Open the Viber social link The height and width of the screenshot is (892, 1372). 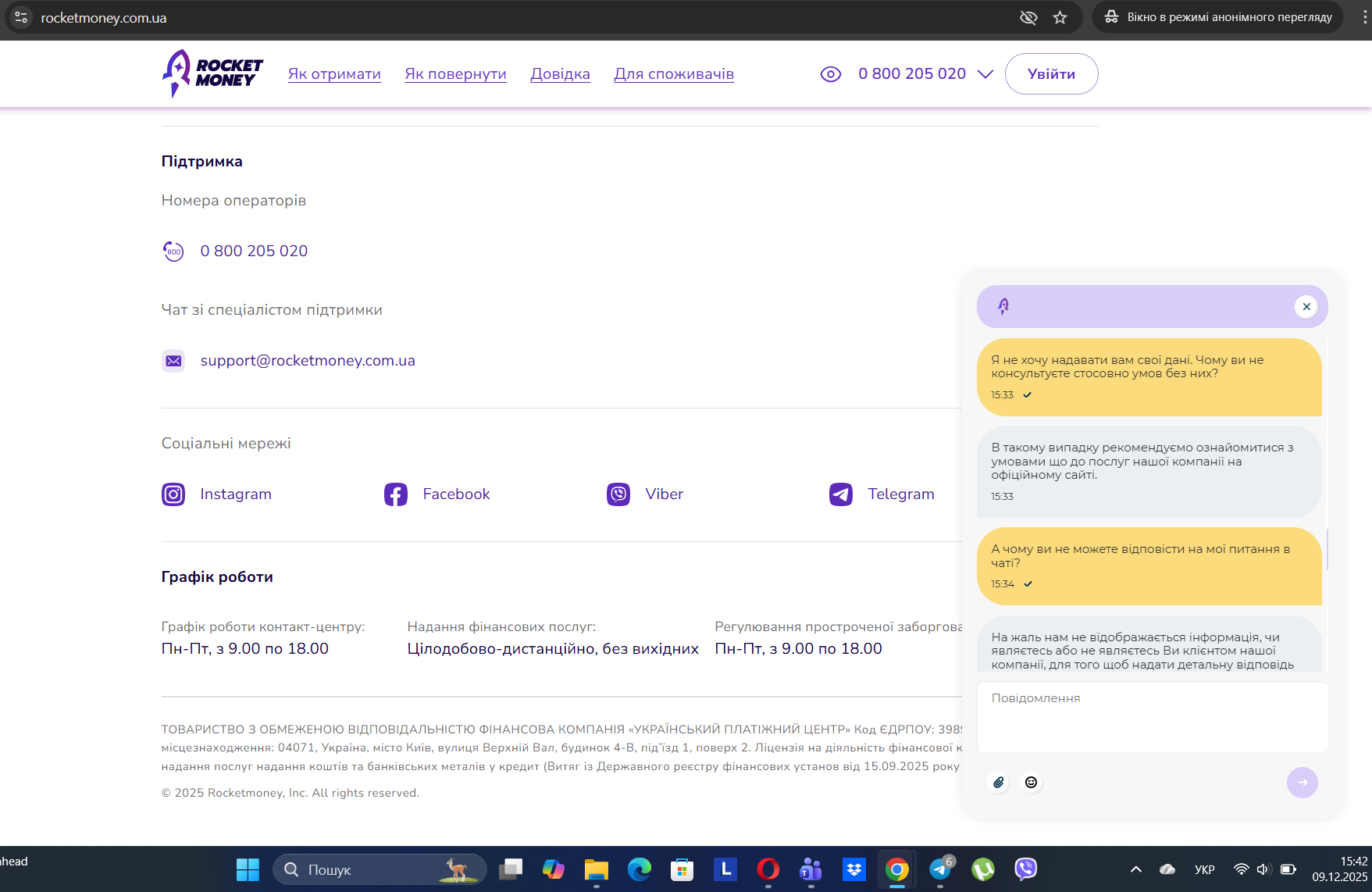664,494
